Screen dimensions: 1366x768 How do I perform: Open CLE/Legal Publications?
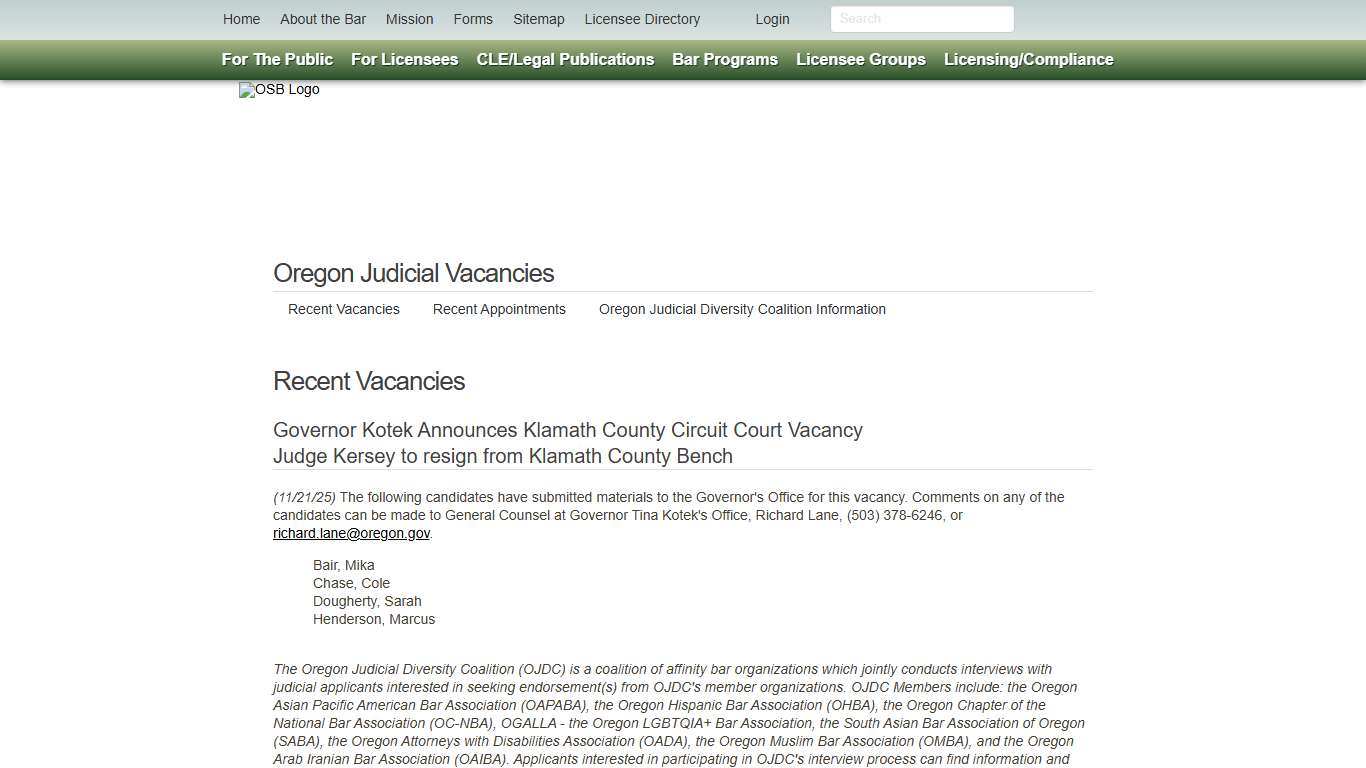pyautogui.click(x=565, y=59)
